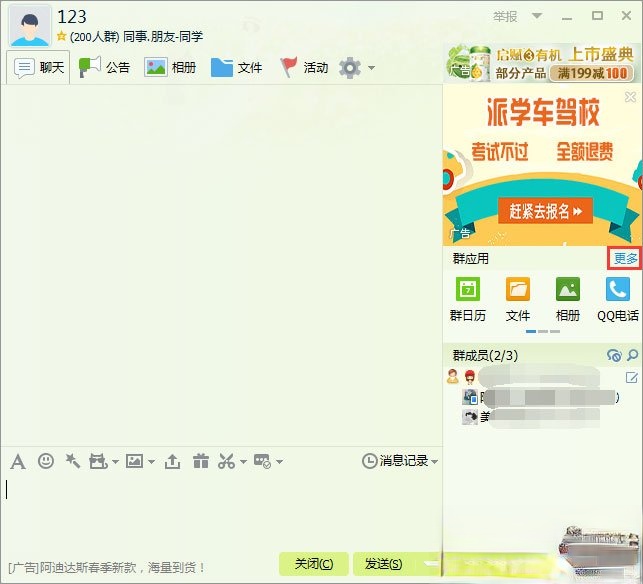643x584 pixels.
Task: Open the 公告 tab
Action: coord(105,67)
